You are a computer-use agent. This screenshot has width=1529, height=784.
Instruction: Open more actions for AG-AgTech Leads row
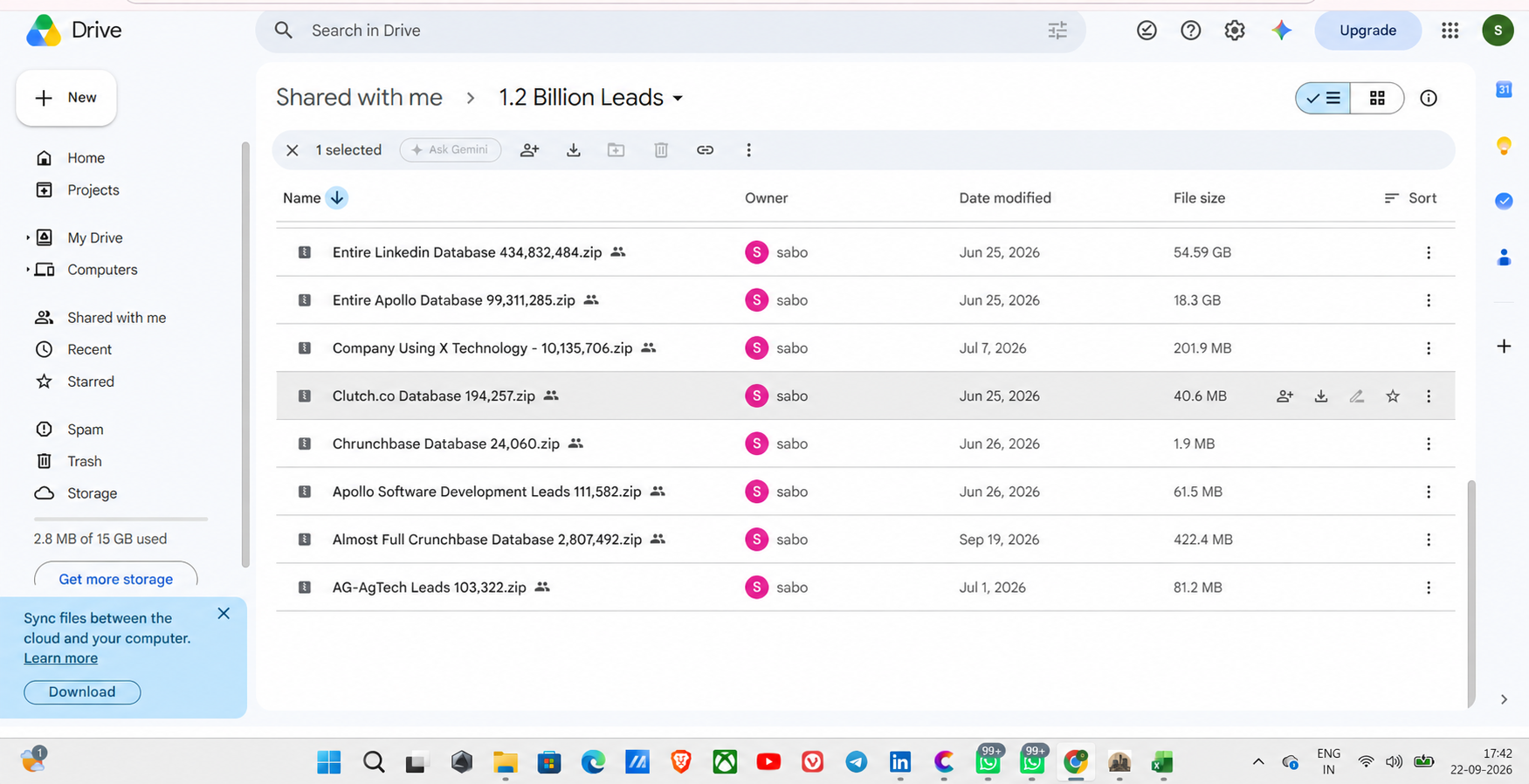[1429, 588]
